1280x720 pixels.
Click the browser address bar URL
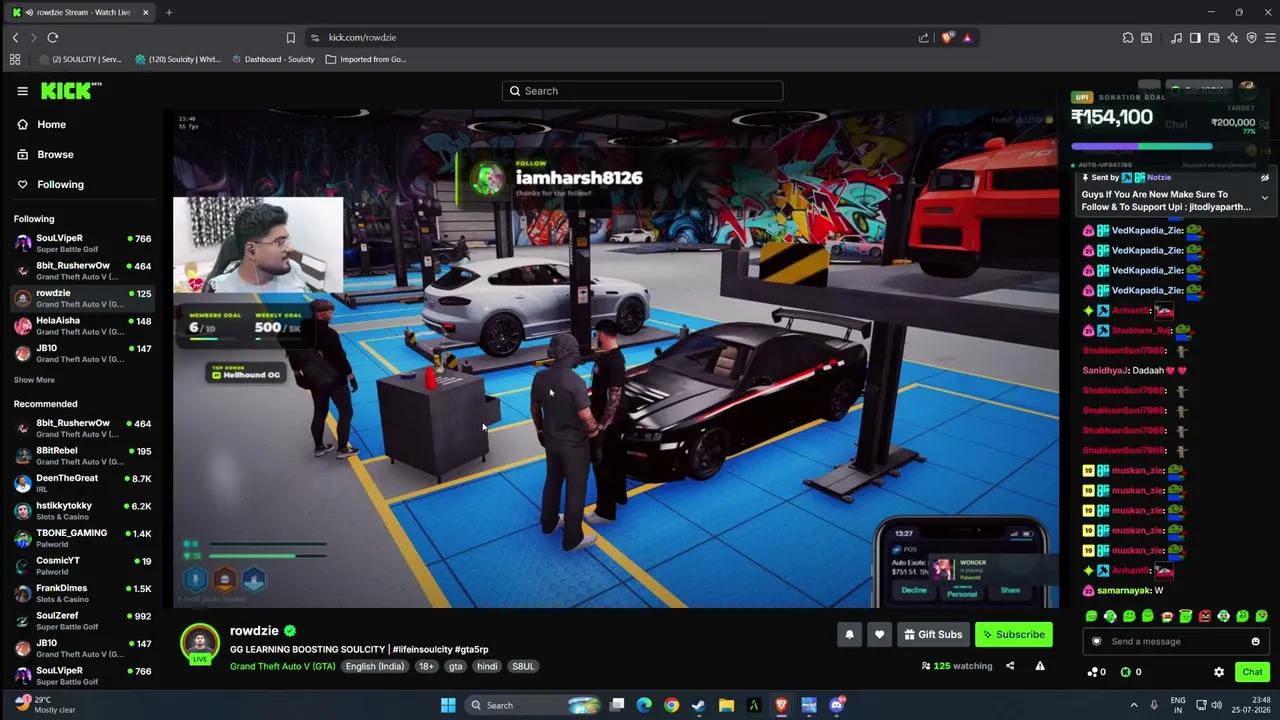[362, 38]
